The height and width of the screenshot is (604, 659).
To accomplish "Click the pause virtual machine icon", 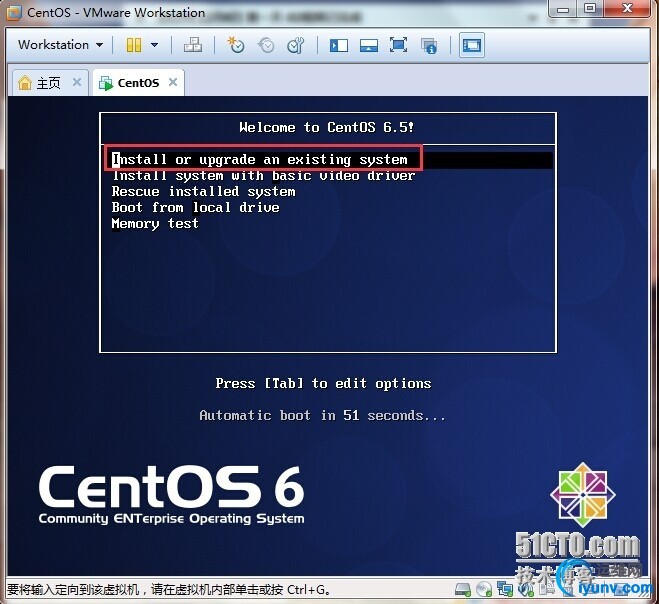I will point(134,45).
